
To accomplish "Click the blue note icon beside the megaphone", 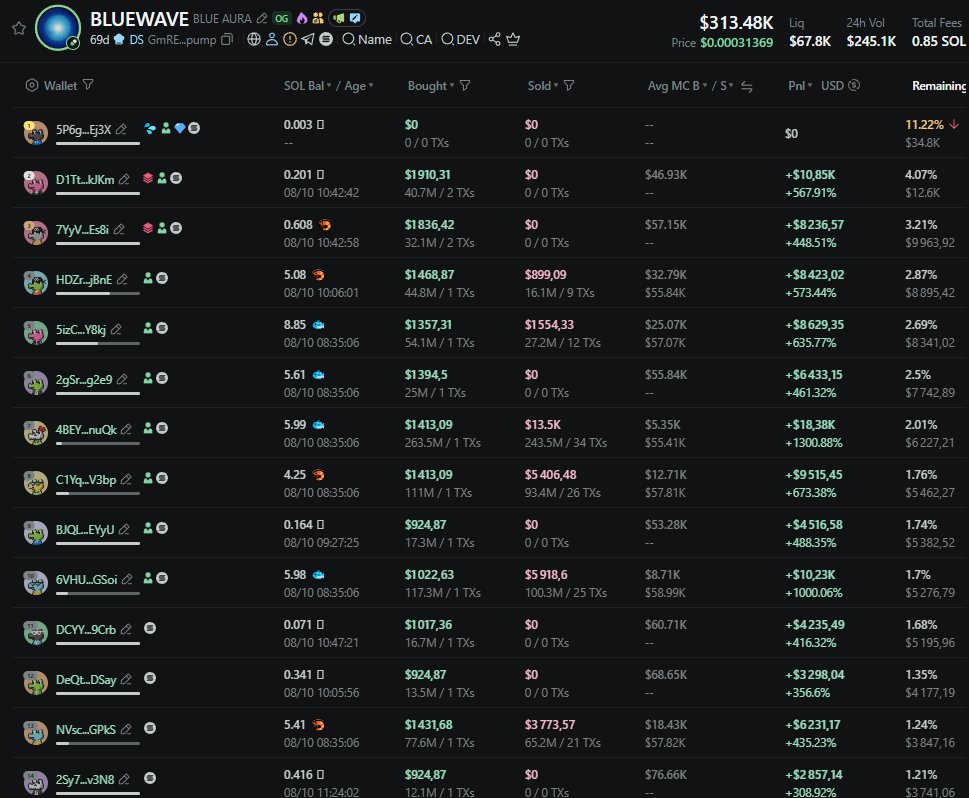I will pyautogui.click(x=355, y=19).
